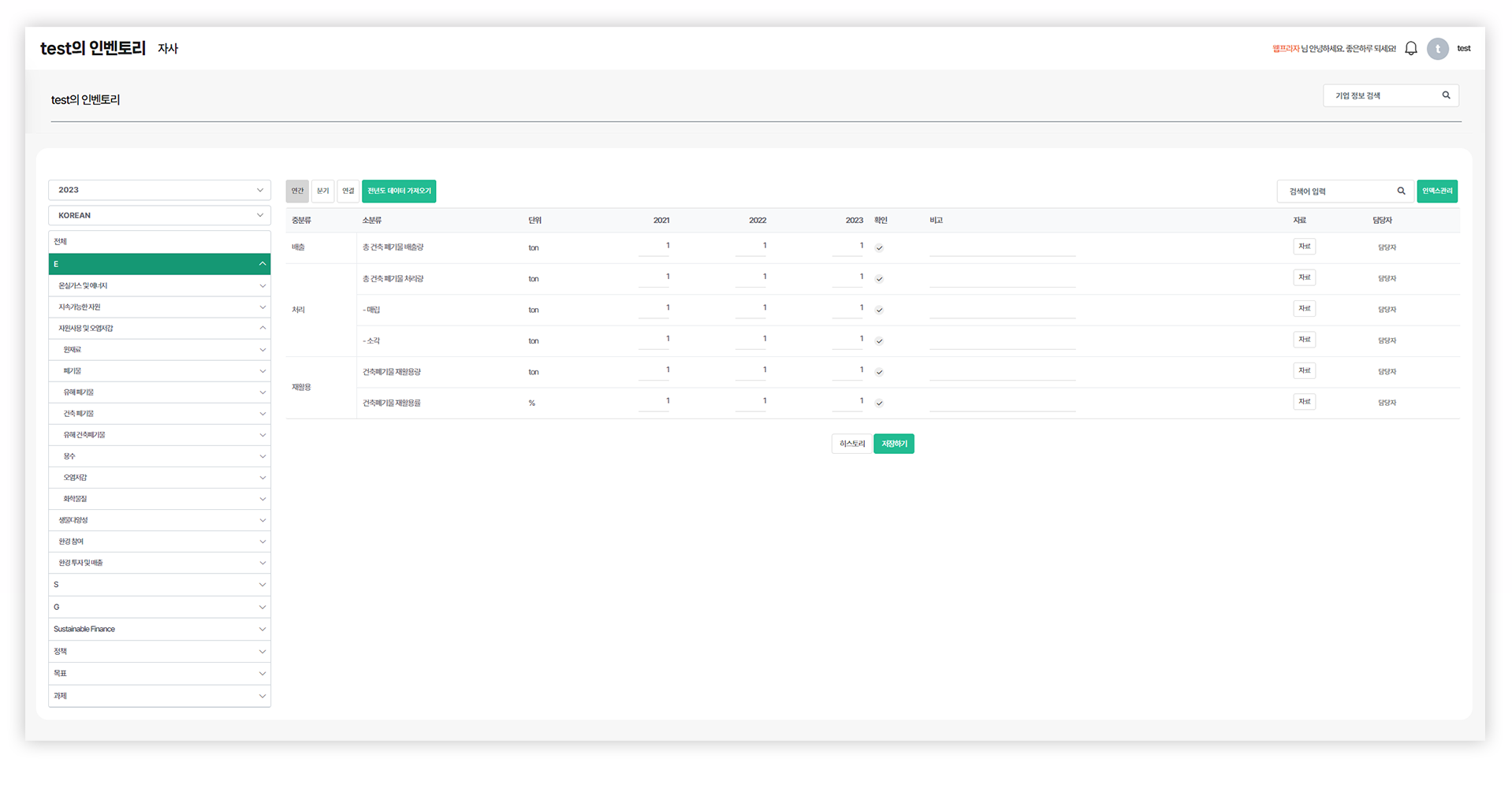
Task: Toggle 확인 check for the - 매립 row
Action: pos(879,310)
